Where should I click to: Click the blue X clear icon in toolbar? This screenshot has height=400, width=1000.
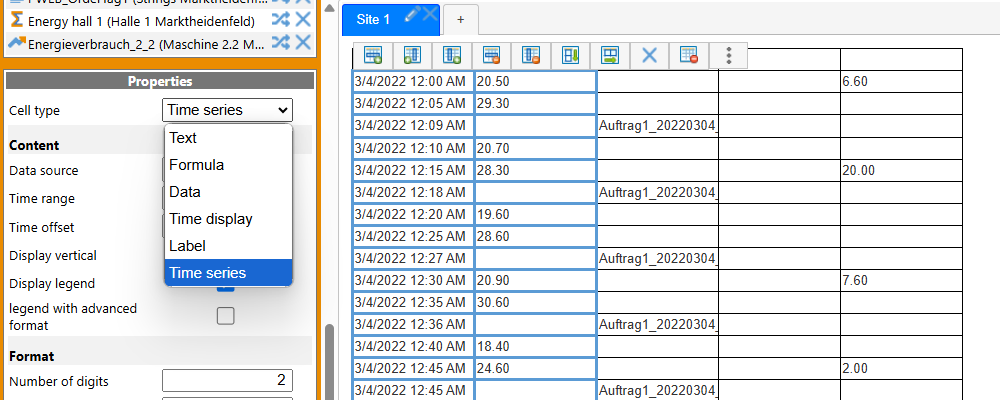[649, 55]
